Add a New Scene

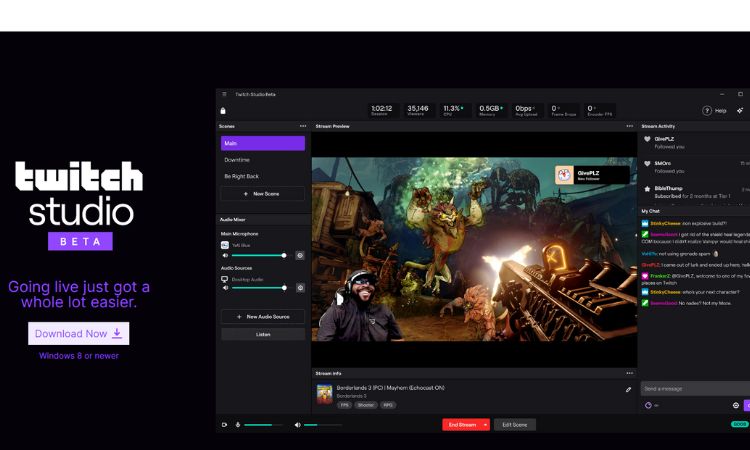click(x=263, y=194)
